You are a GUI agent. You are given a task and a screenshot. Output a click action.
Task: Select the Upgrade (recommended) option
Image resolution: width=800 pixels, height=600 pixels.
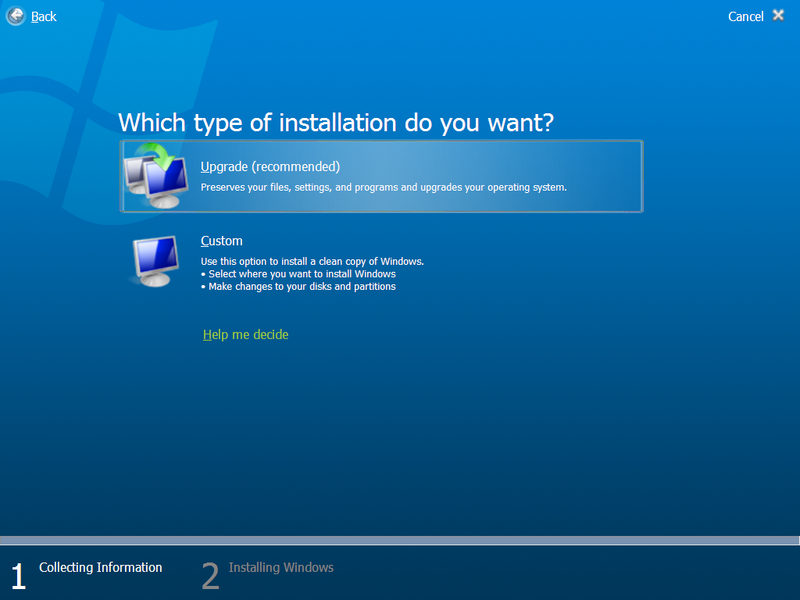(381, 176)
